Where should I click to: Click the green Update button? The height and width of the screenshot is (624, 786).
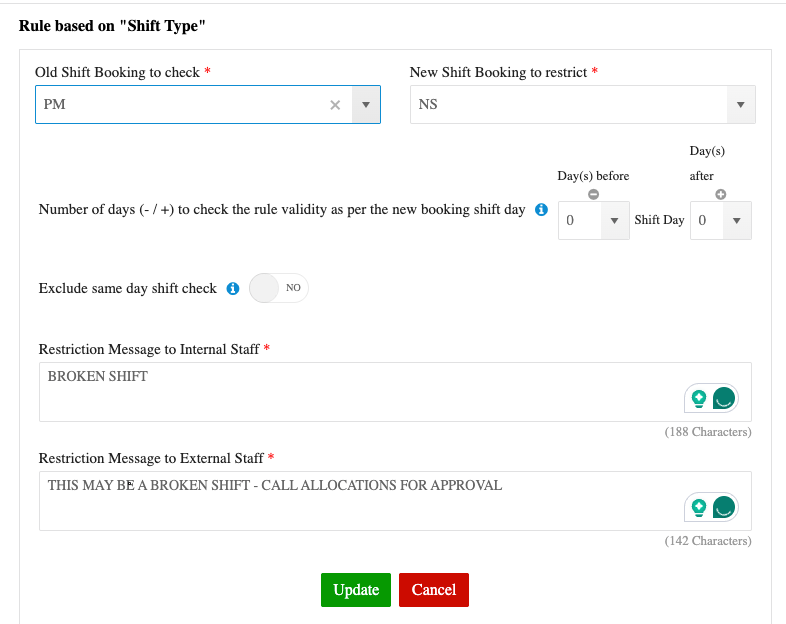point(356,590)
